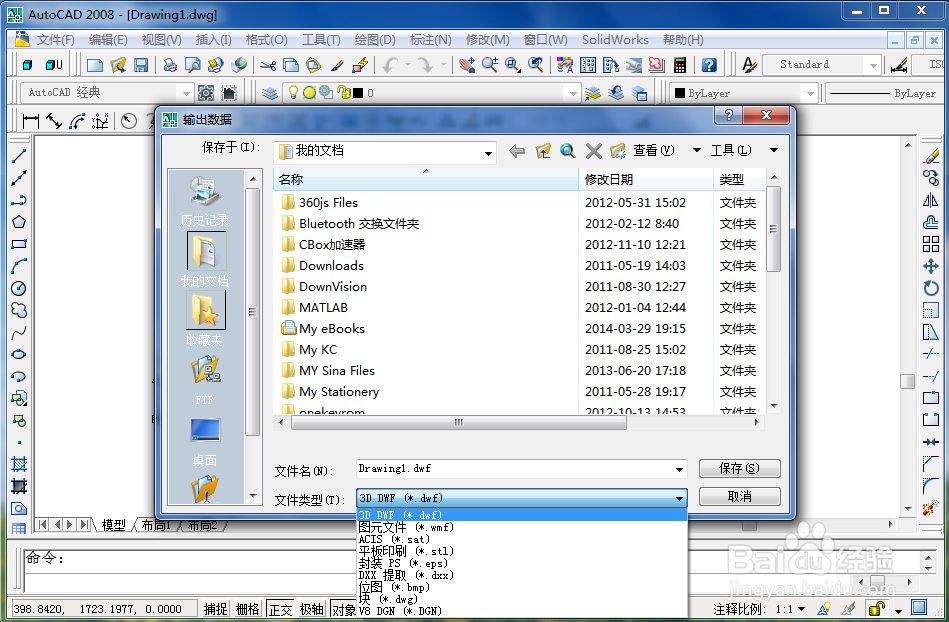Open the SolidWorks menu

(615, 40)
